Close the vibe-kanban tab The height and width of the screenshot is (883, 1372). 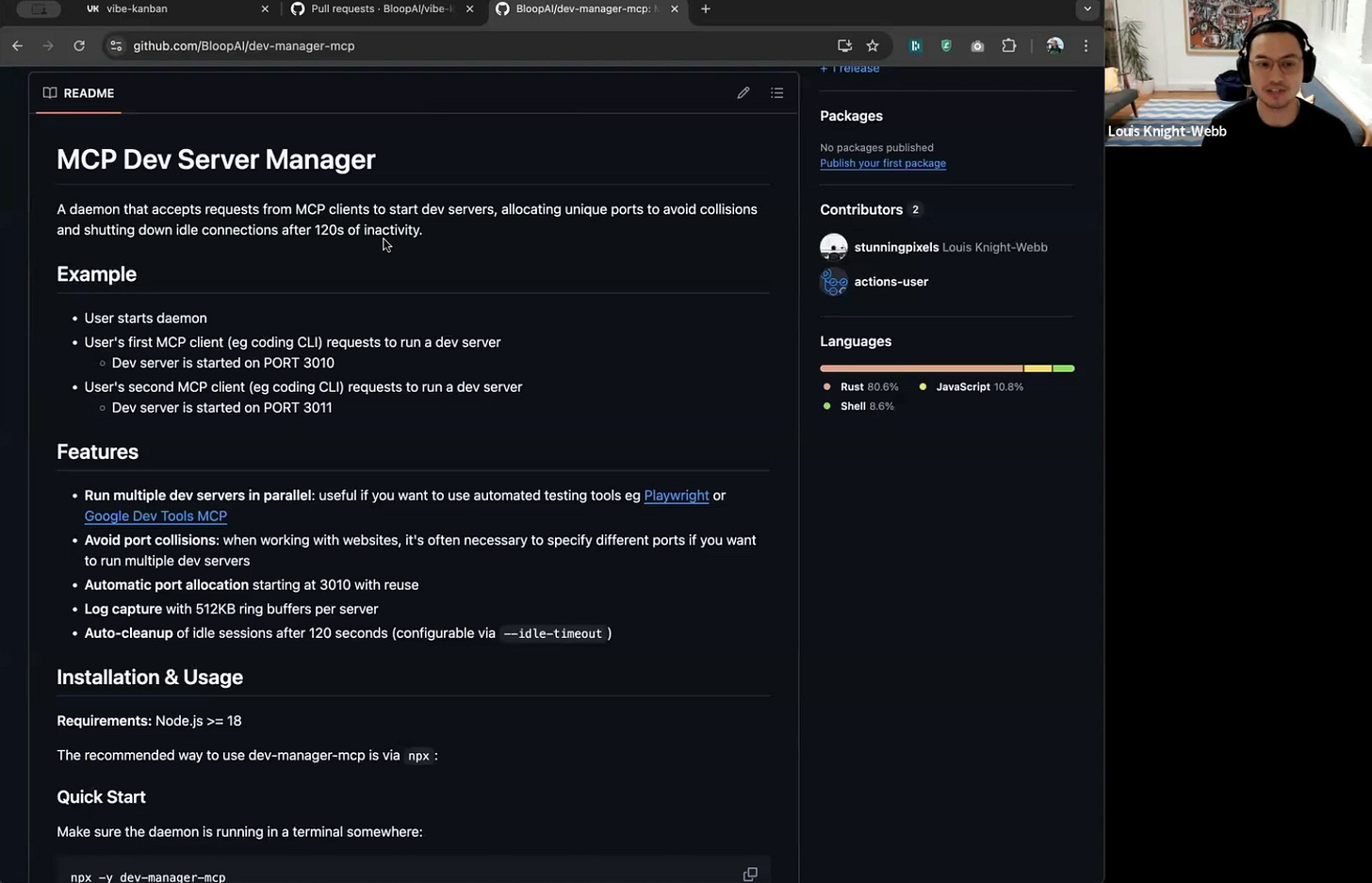[x=265, y=8]
